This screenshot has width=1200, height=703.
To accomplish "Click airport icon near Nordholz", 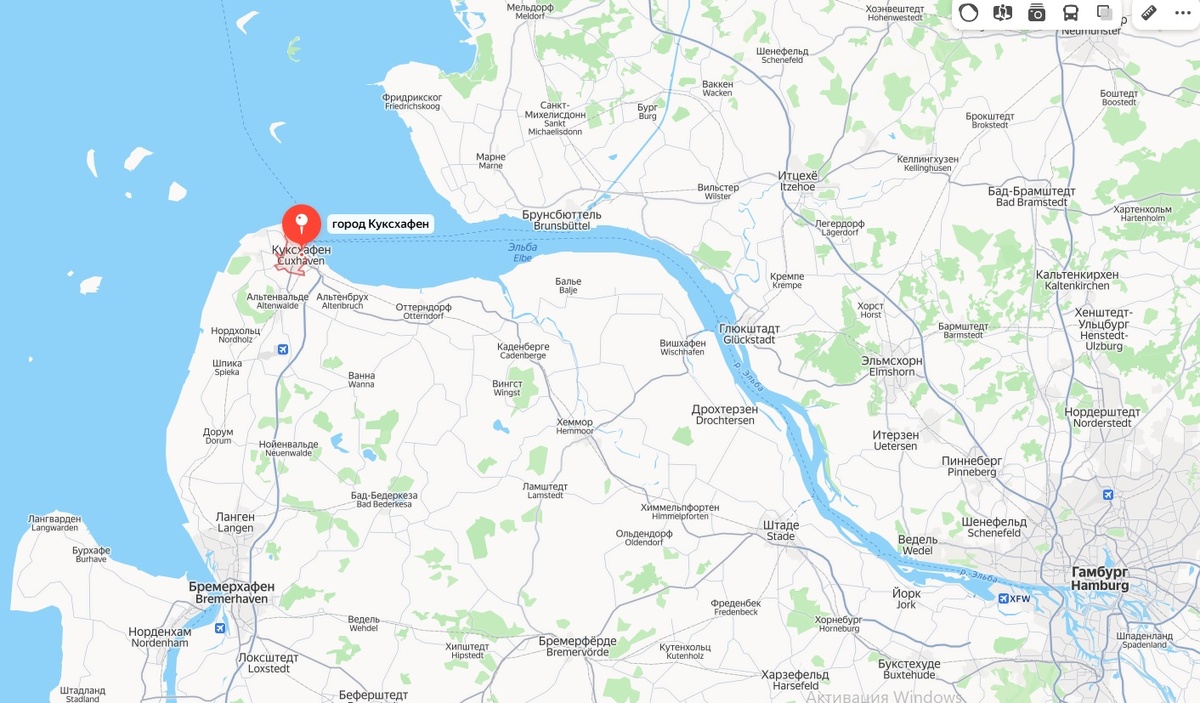I will coord(282,349).
